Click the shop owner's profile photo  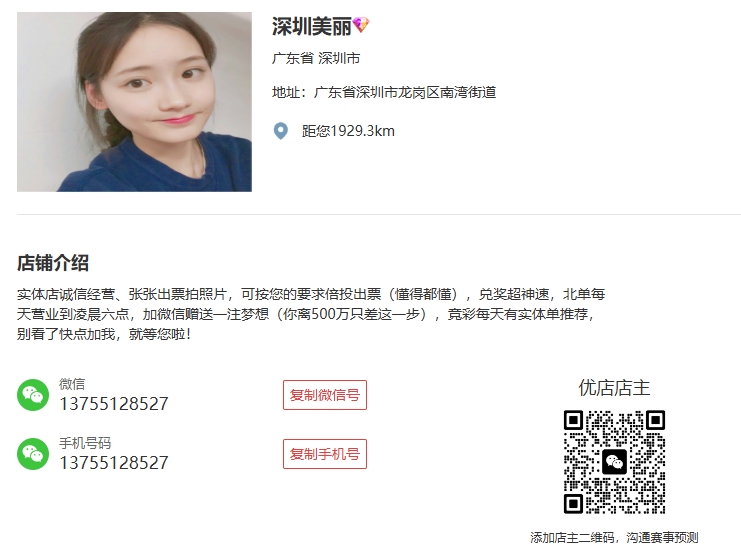coord(134,102)
